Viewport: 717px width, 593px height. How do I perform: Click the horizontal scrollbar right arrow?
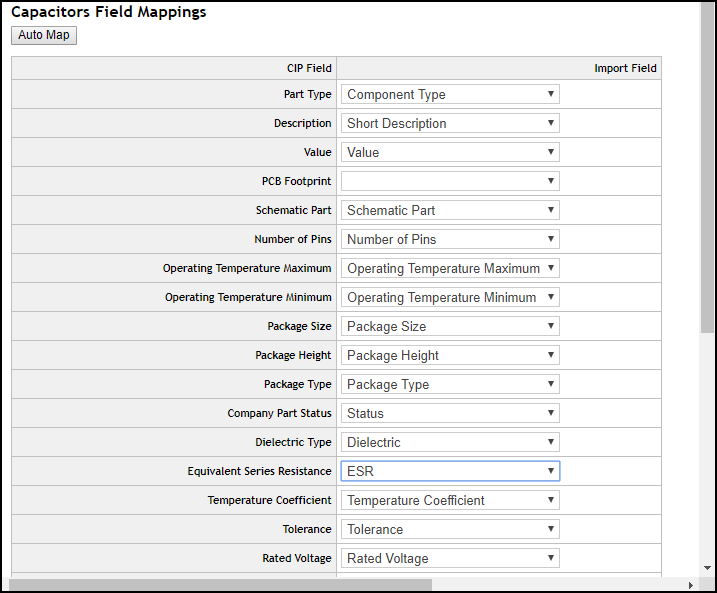[690, 585]
